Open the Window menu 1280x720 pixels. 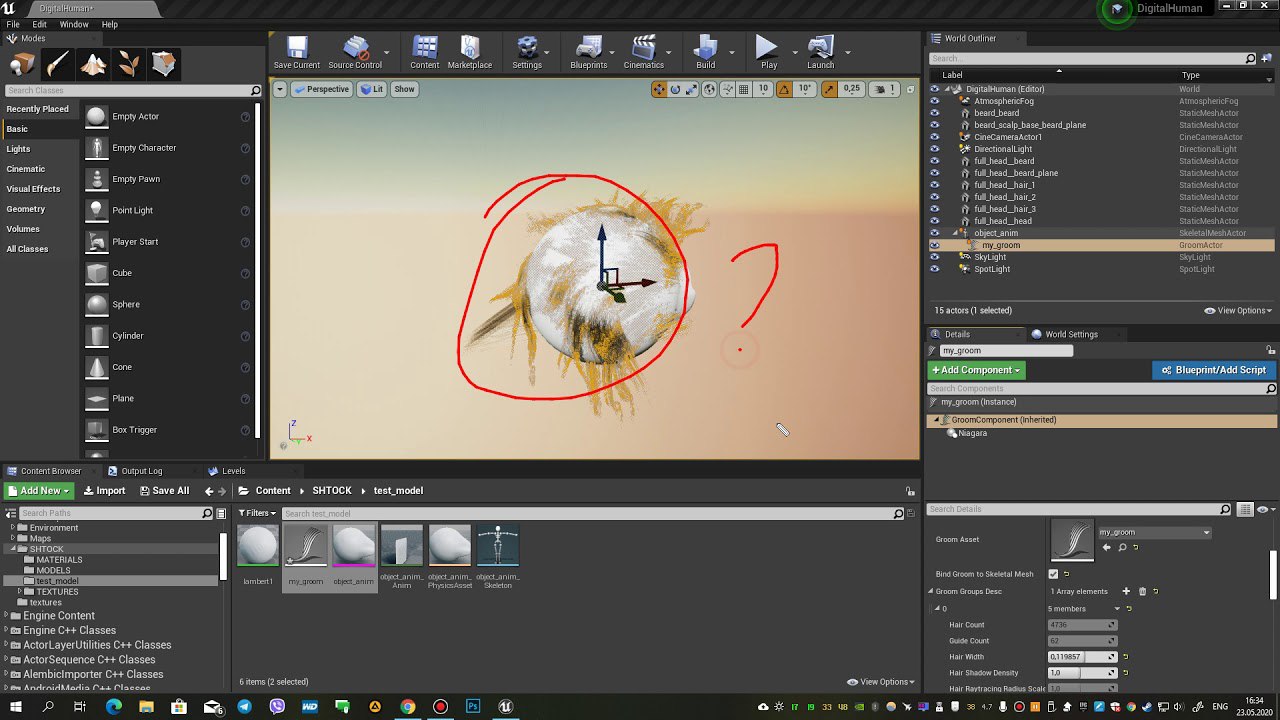[74, 24]
